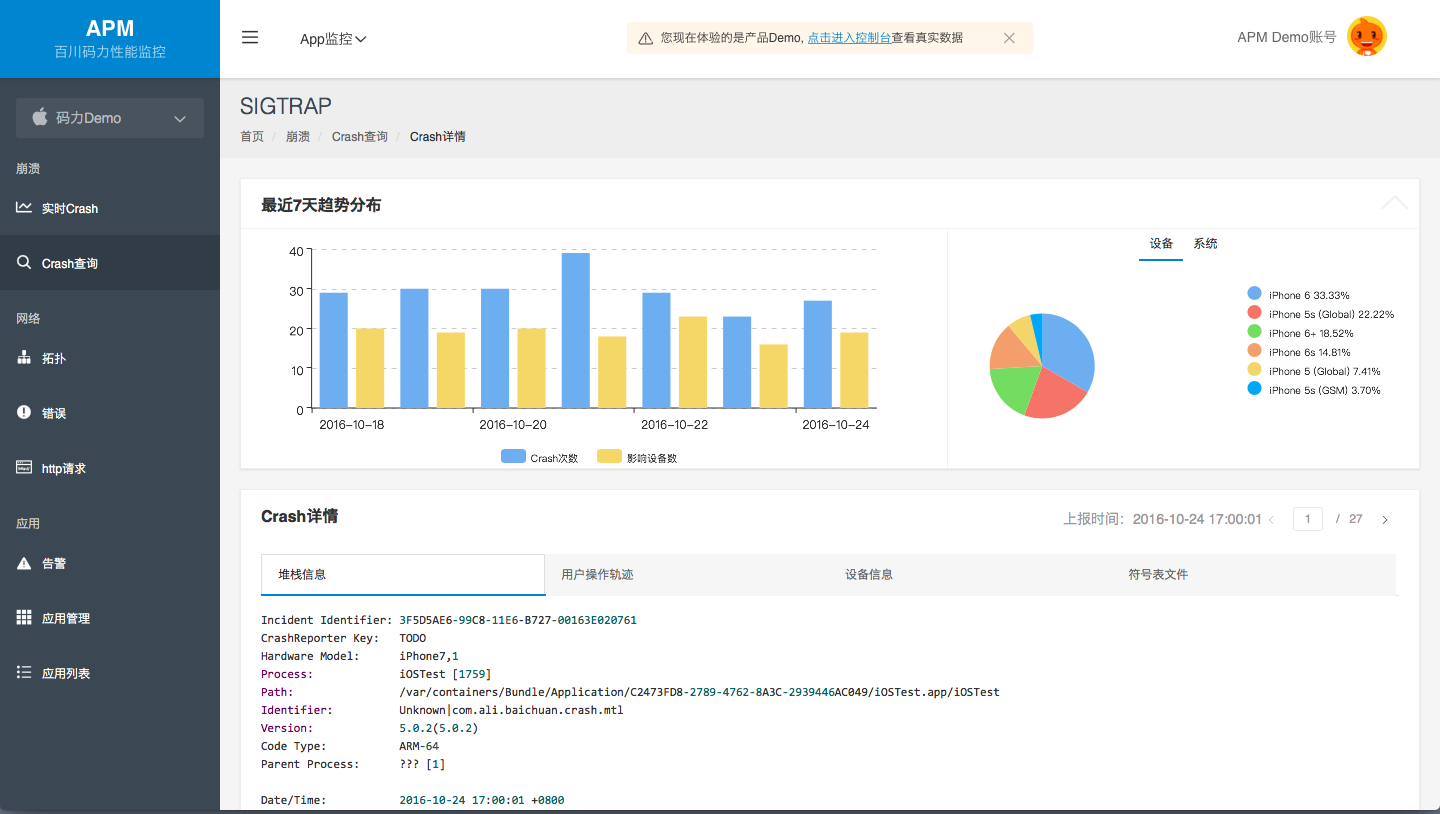Screen dimensions: 1440x814
Task: Click the Incident Identifier value 3F5D5AE6-99C8-11E6-B727-00163E020761
Action: pos(518,620)
